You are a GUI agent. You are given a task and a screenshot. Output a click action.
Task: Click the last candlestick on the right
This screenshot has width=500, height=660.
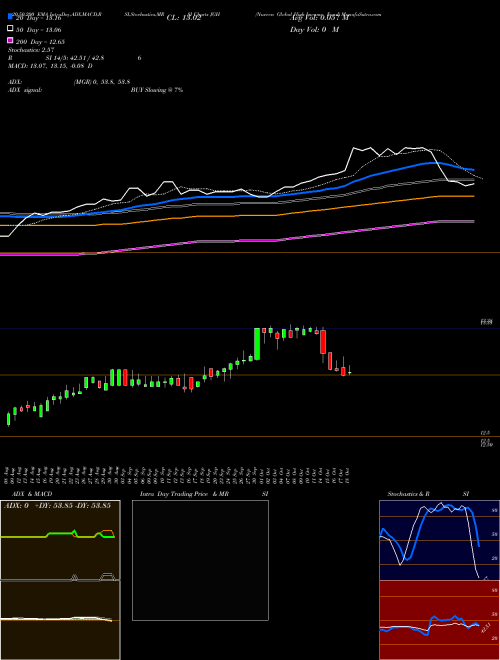349,371
